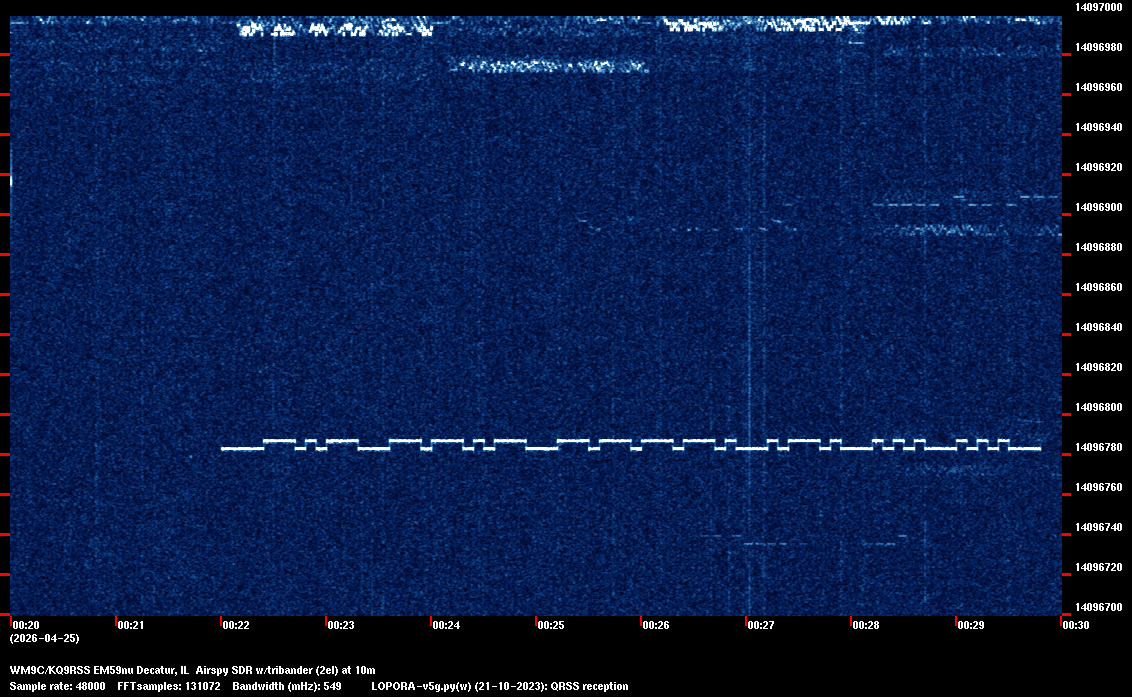
Task: Click the 14096840 frequency label
Action: click(1099, 327)
